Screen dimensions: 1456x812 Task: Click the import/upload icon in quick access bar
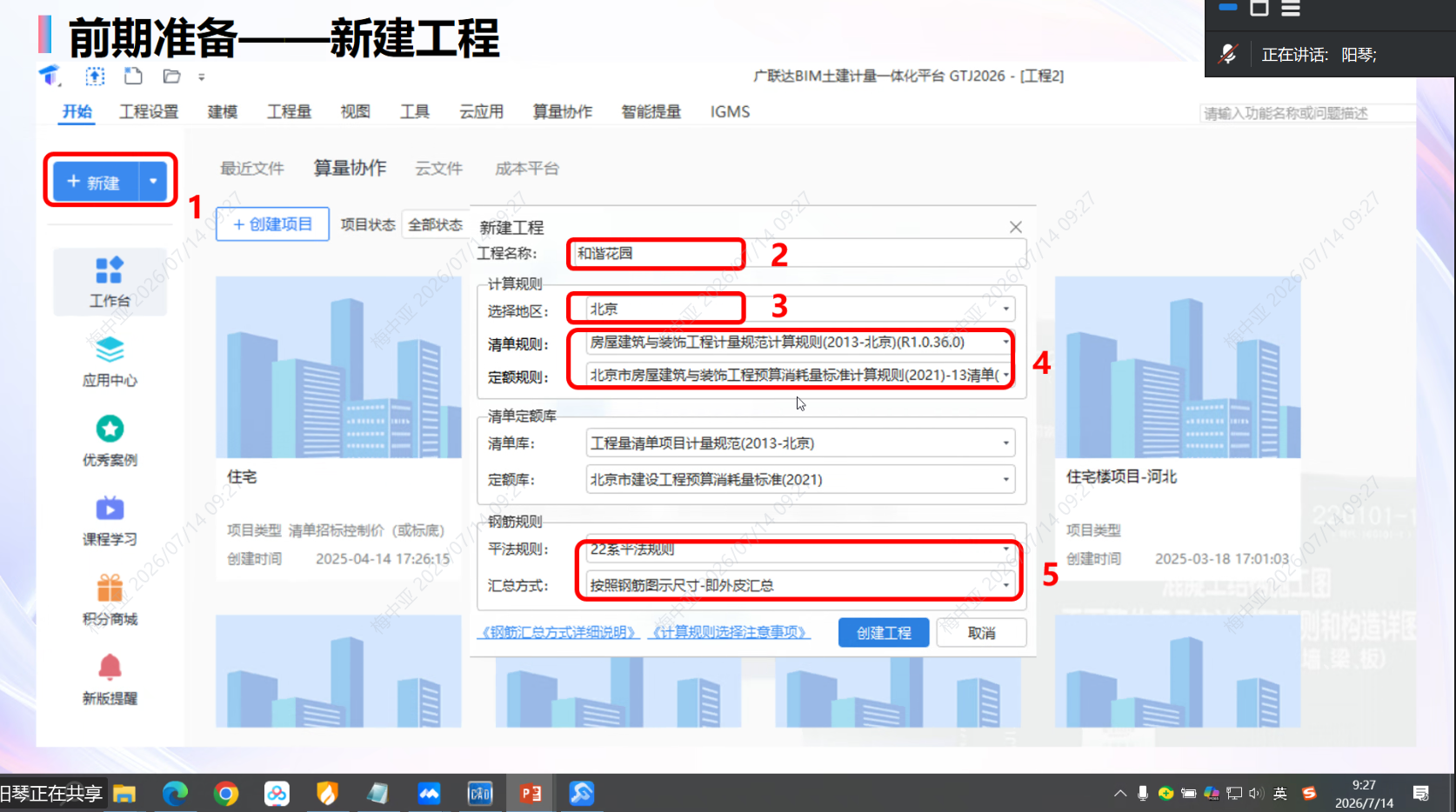pos(95,77)
